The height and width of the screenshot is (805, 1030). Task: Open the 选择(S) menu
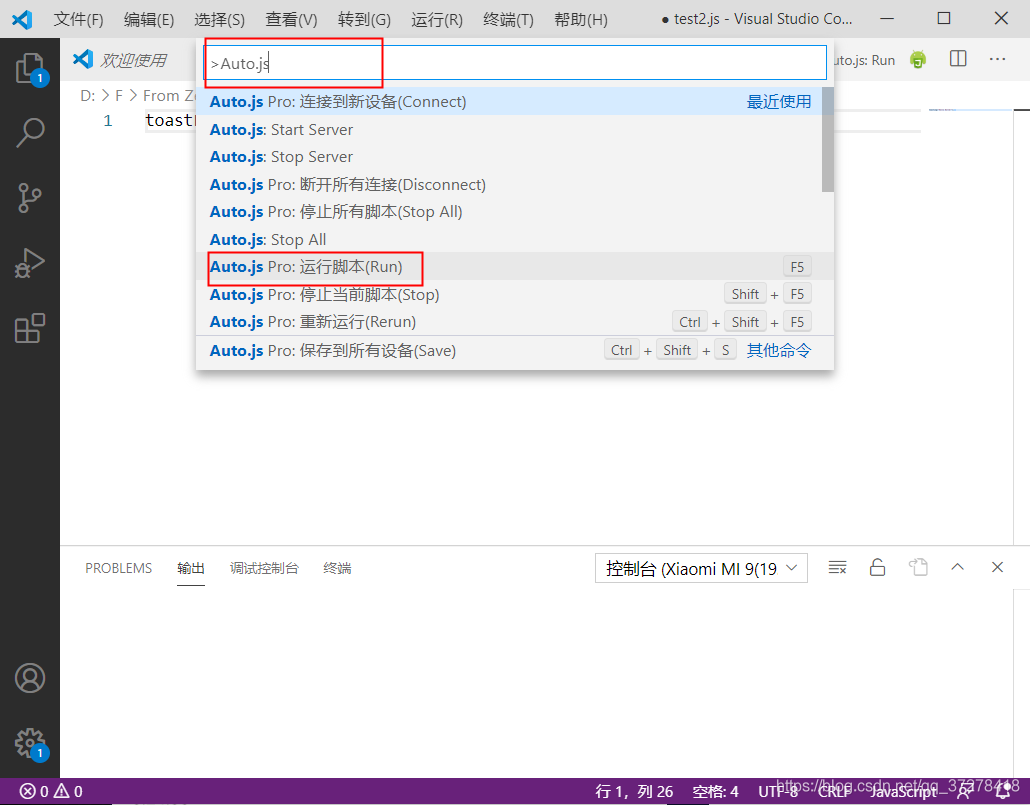tap(219, 20)
